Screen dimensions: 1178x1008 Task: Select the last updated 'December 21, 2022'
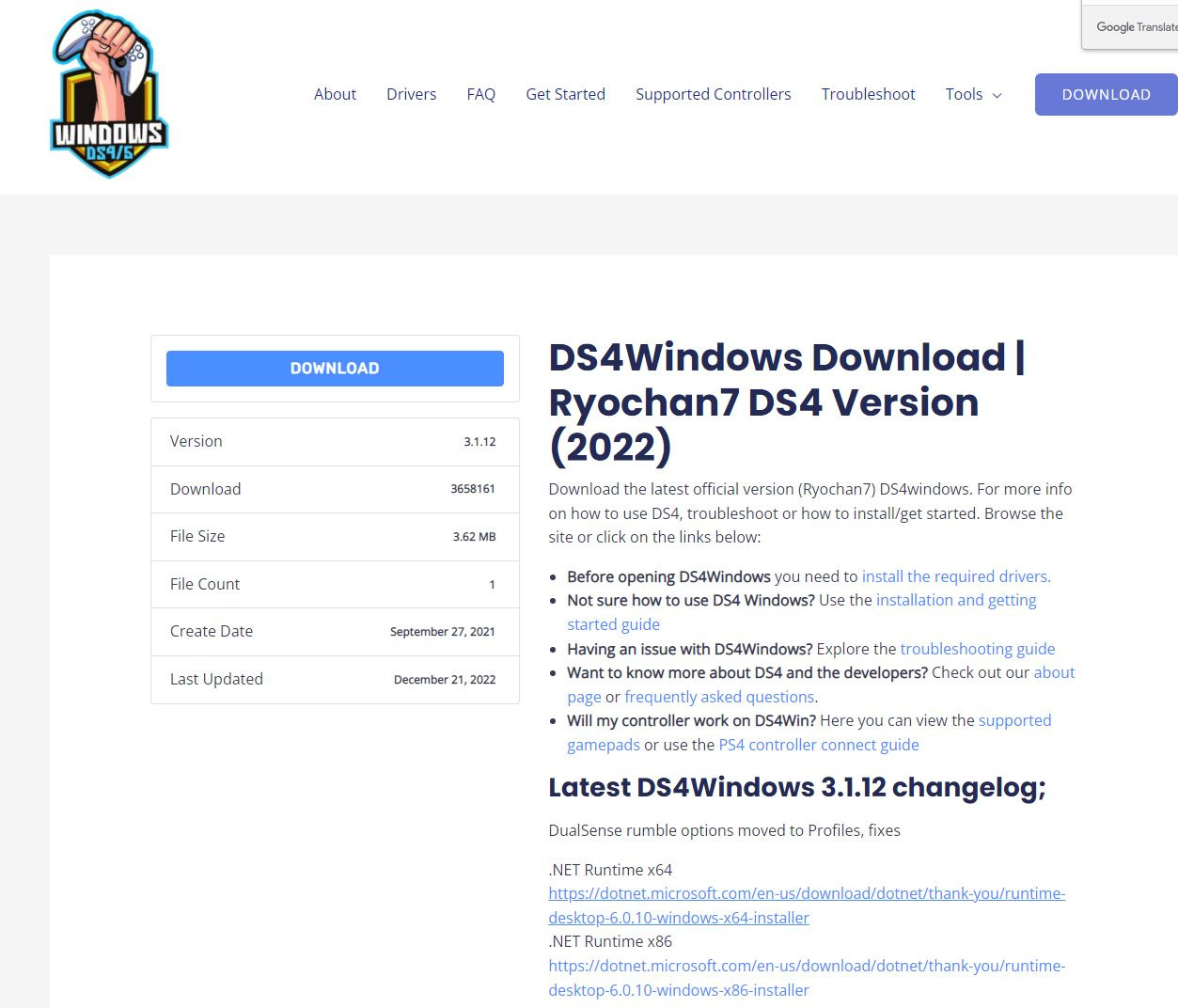click(x=445, y=680)
